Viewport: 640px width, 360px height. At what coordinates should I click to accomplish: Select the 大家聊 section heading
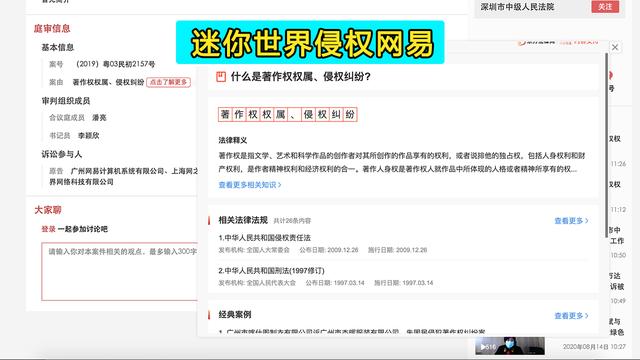[48, 210]
